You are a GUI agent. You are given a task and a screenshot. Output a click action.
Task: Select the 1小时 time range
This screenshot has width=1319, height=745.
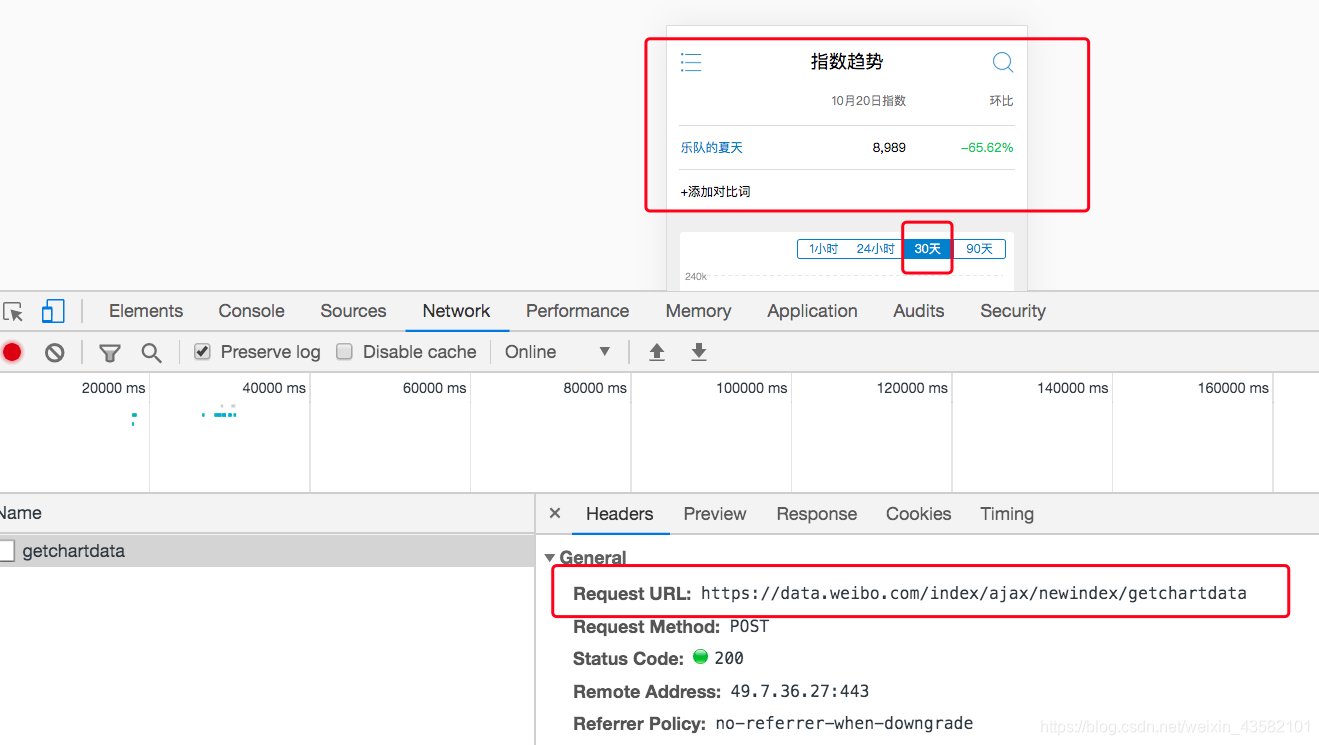coord(823,249)
